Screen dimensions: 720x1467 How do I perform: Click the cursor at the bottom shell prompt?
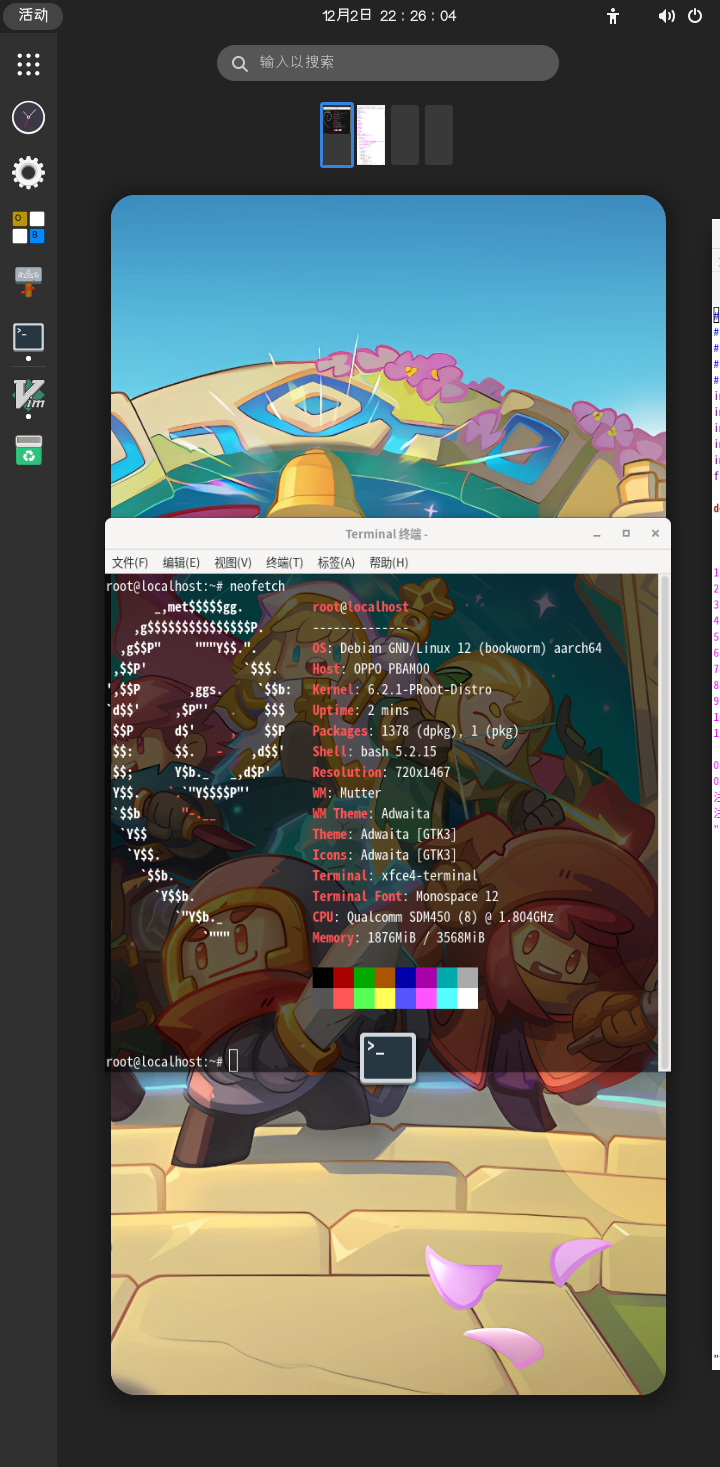234,1061
